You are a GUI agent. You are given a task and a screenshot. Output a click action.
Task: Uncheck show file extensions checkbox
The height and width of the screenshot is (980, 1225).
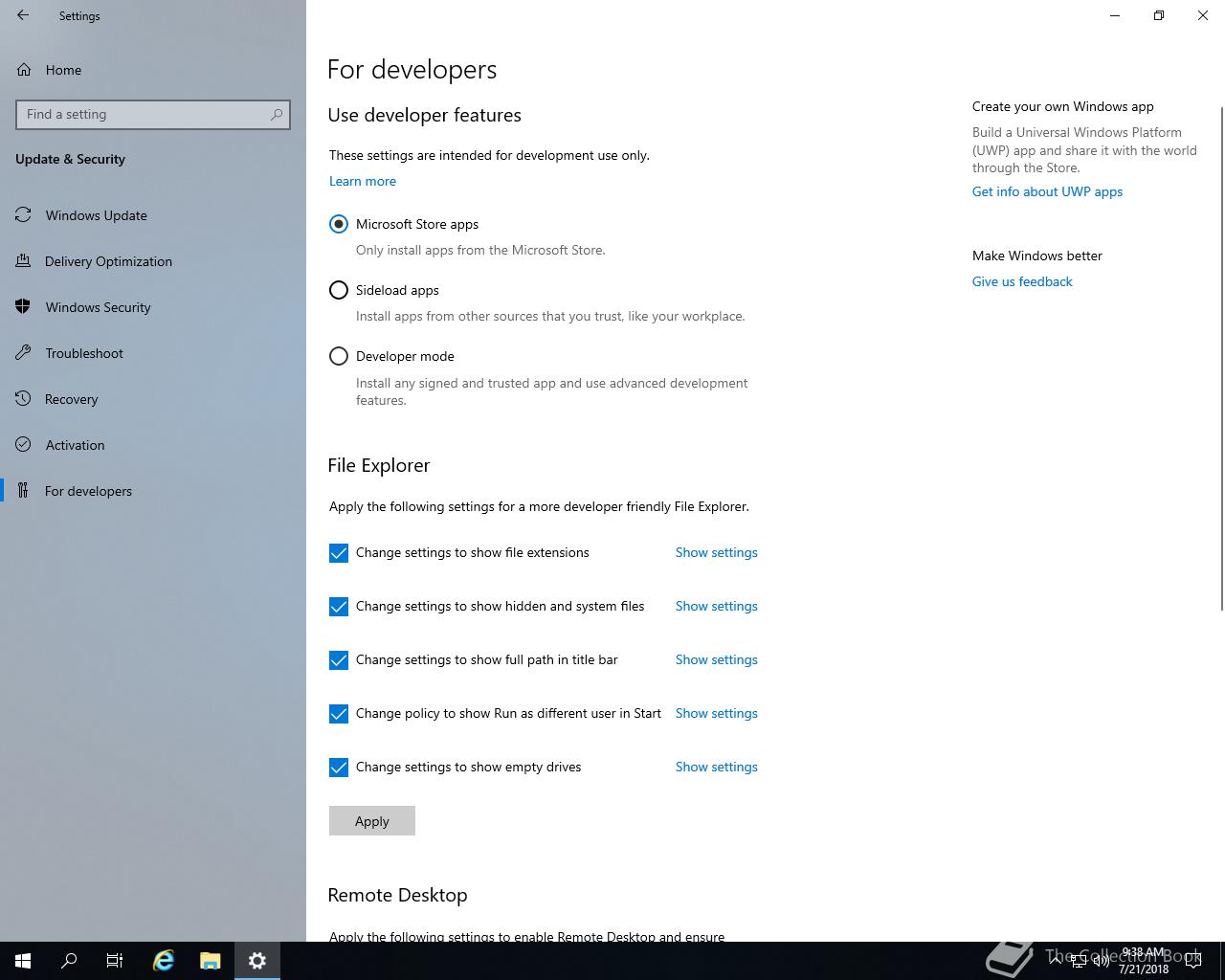click(339, 553)
